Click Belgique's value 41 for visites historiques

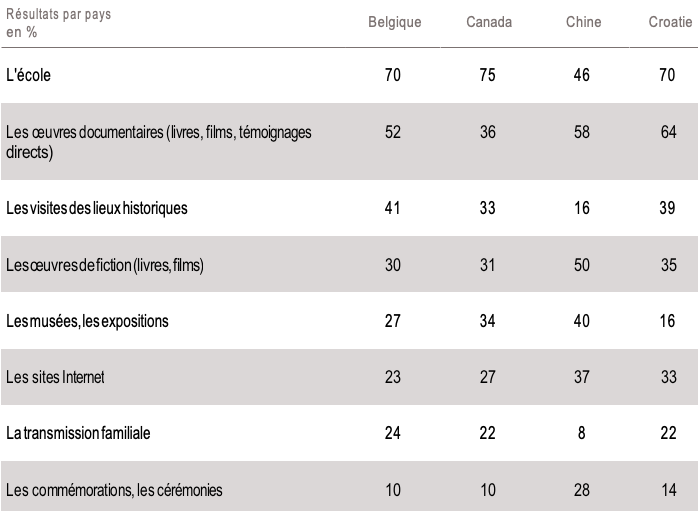(x=393, y=208)
